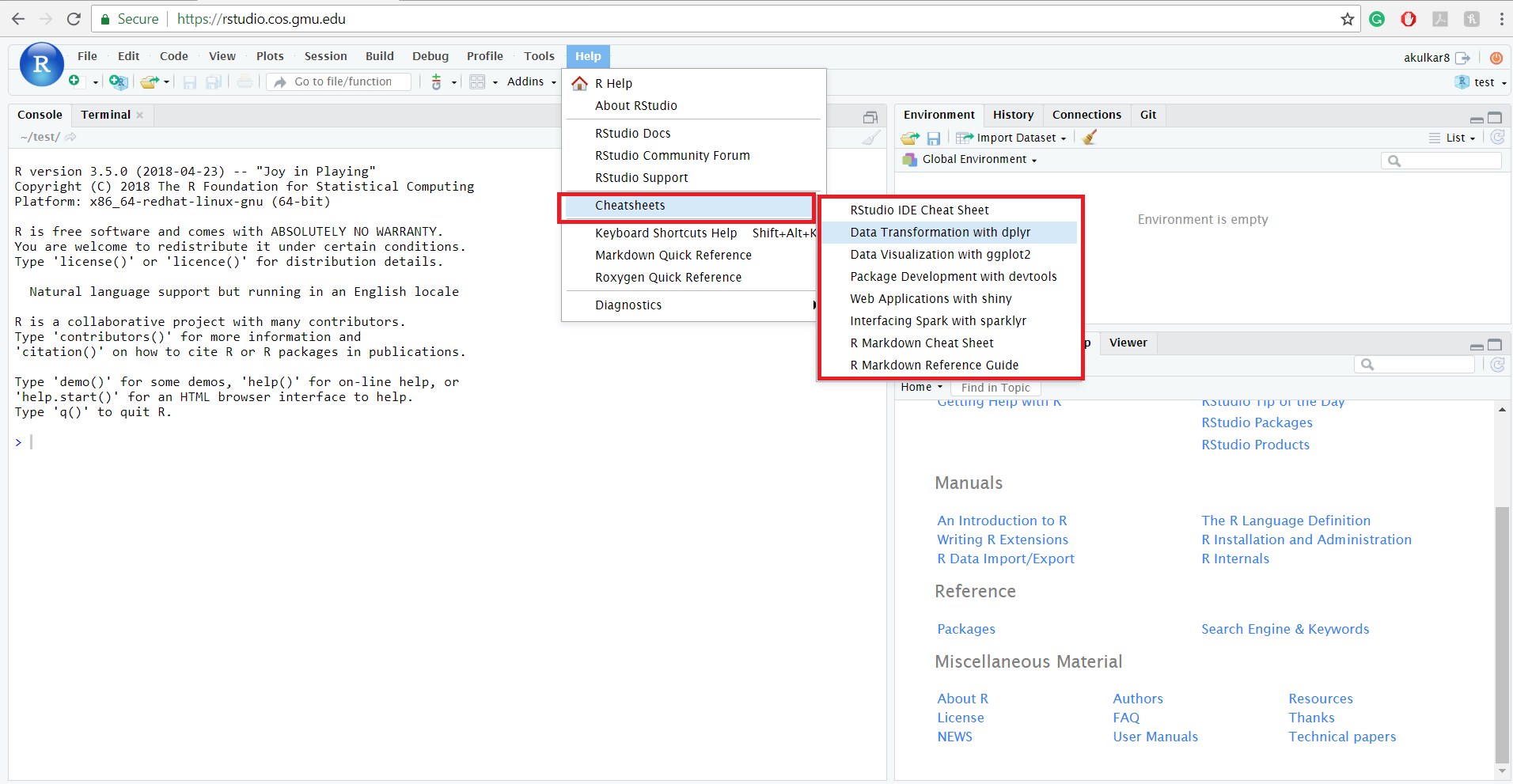Open the Addins dropdown

tap(532, 81)
